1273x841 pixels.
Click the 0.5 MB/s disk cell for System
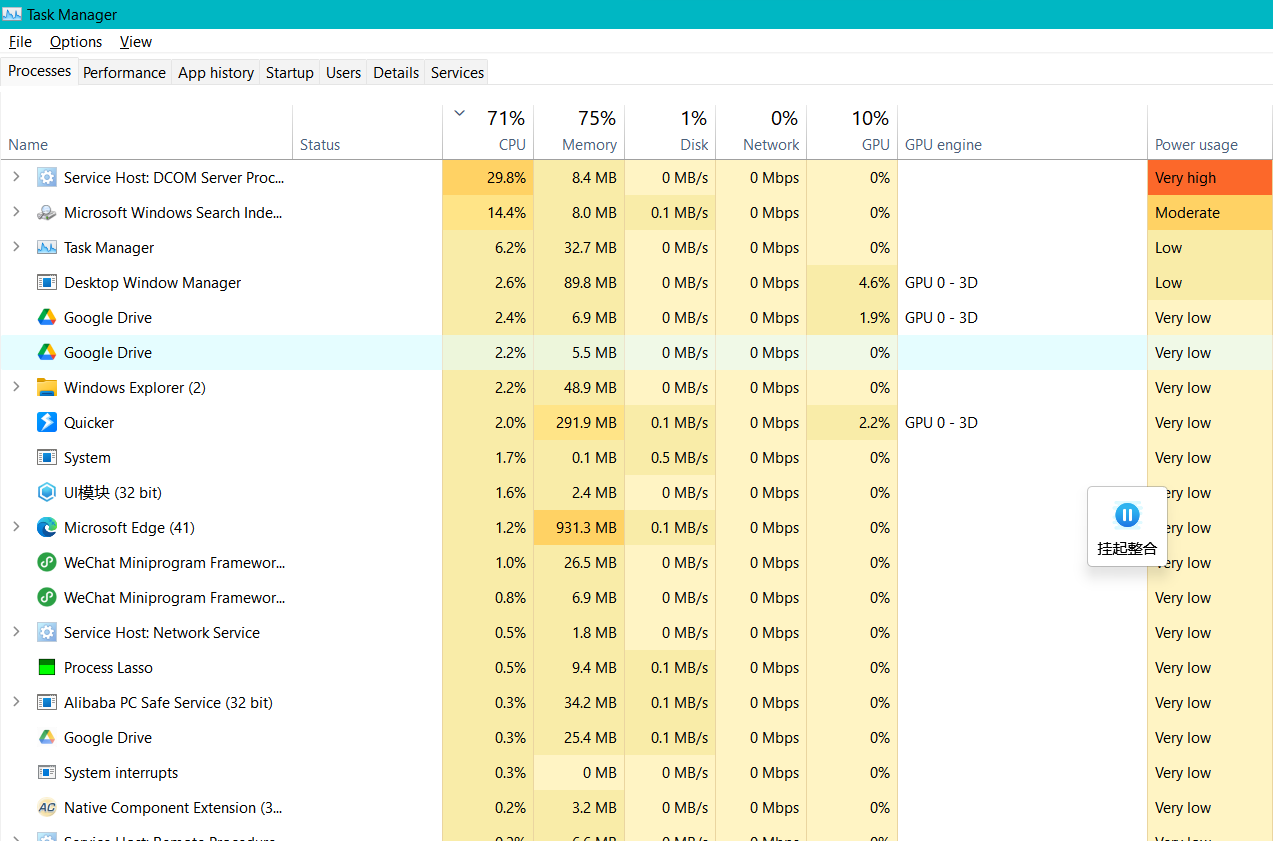[x=670, y=458]
